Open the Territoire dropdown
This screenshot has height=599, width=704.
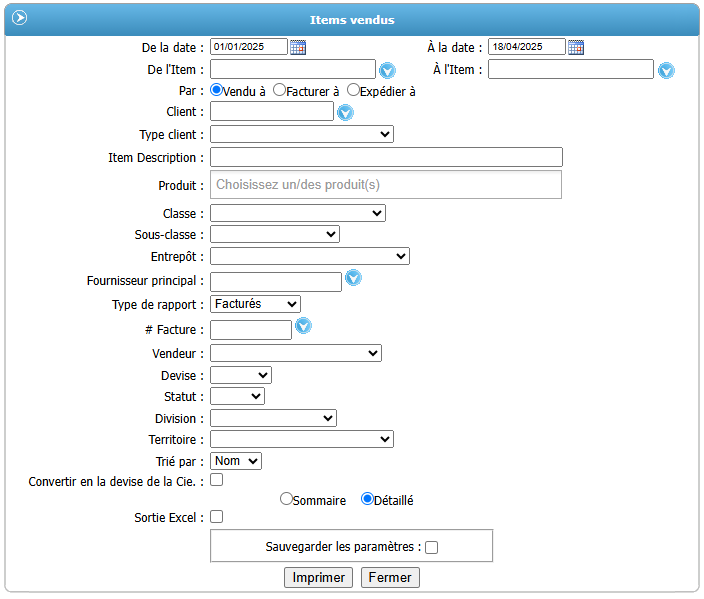point(302,439)
